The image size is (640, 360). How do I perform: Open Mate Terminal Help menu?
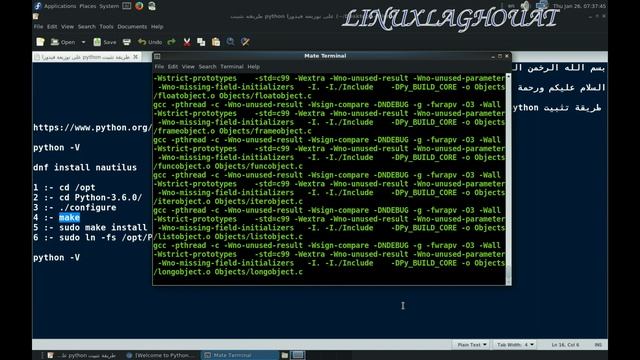point(253,67)
